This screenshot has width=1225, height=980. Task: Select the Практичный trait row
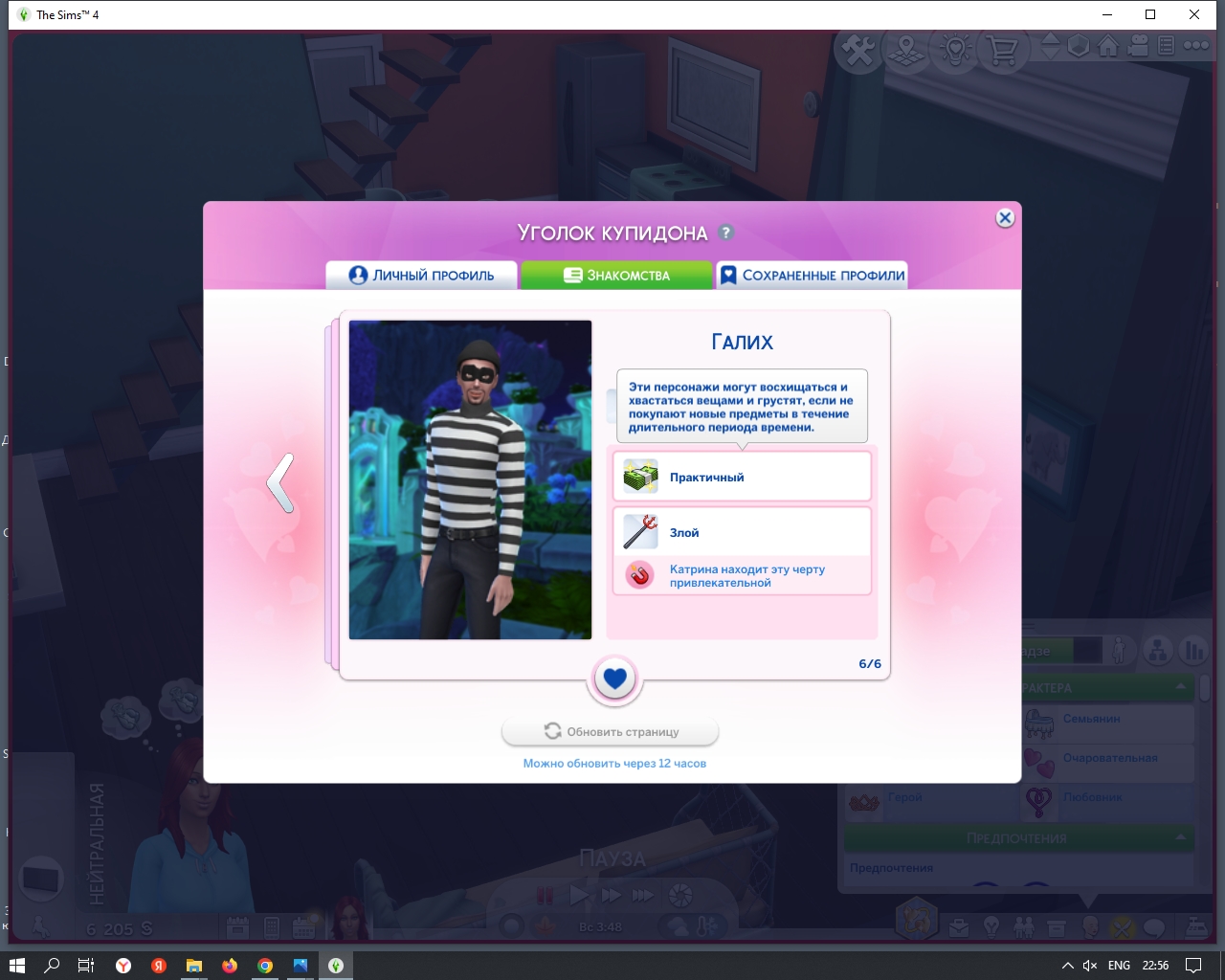coord(742,477)
